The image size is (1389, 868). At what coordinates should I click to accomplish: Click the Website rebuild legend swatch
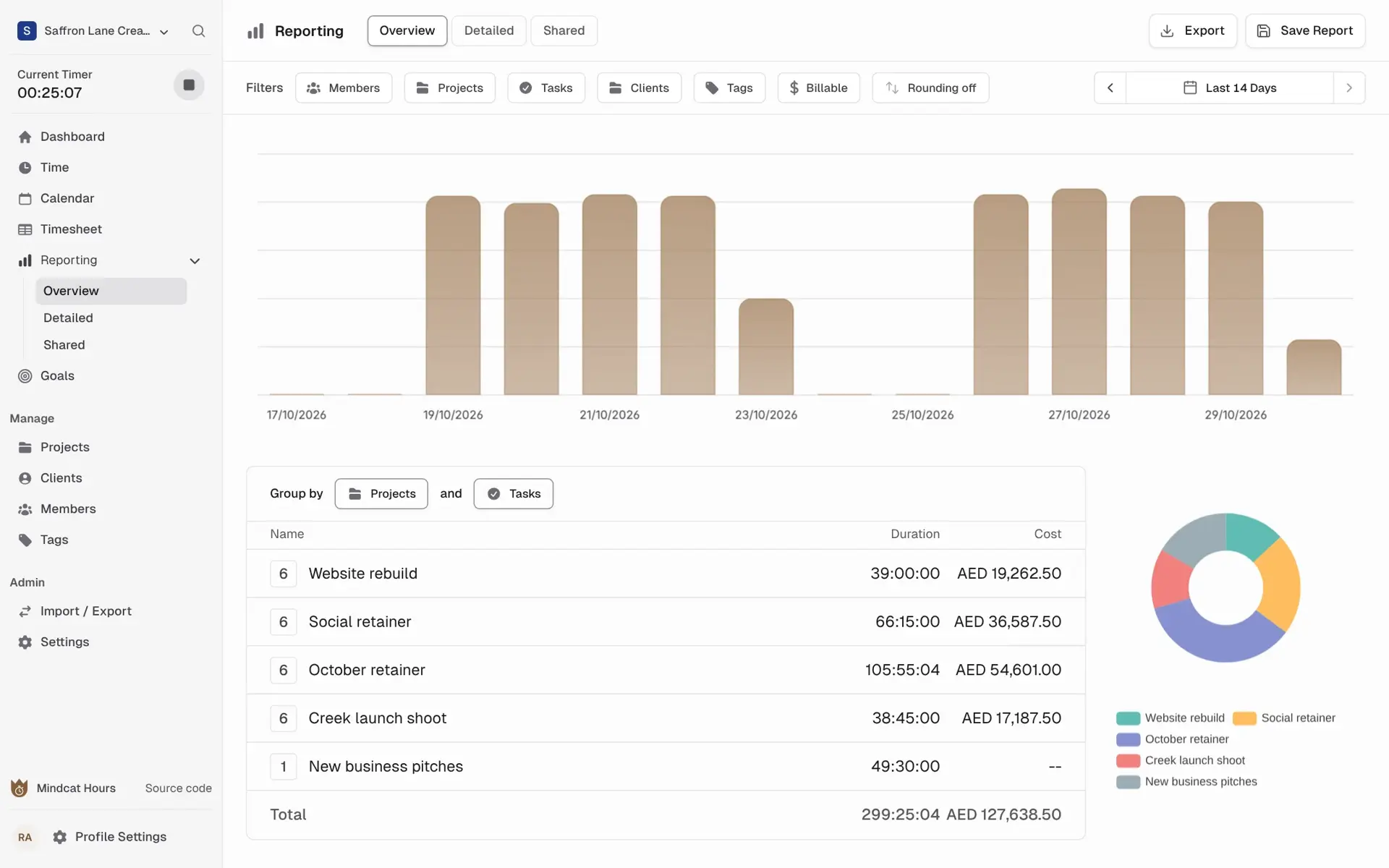[1128, 718]
